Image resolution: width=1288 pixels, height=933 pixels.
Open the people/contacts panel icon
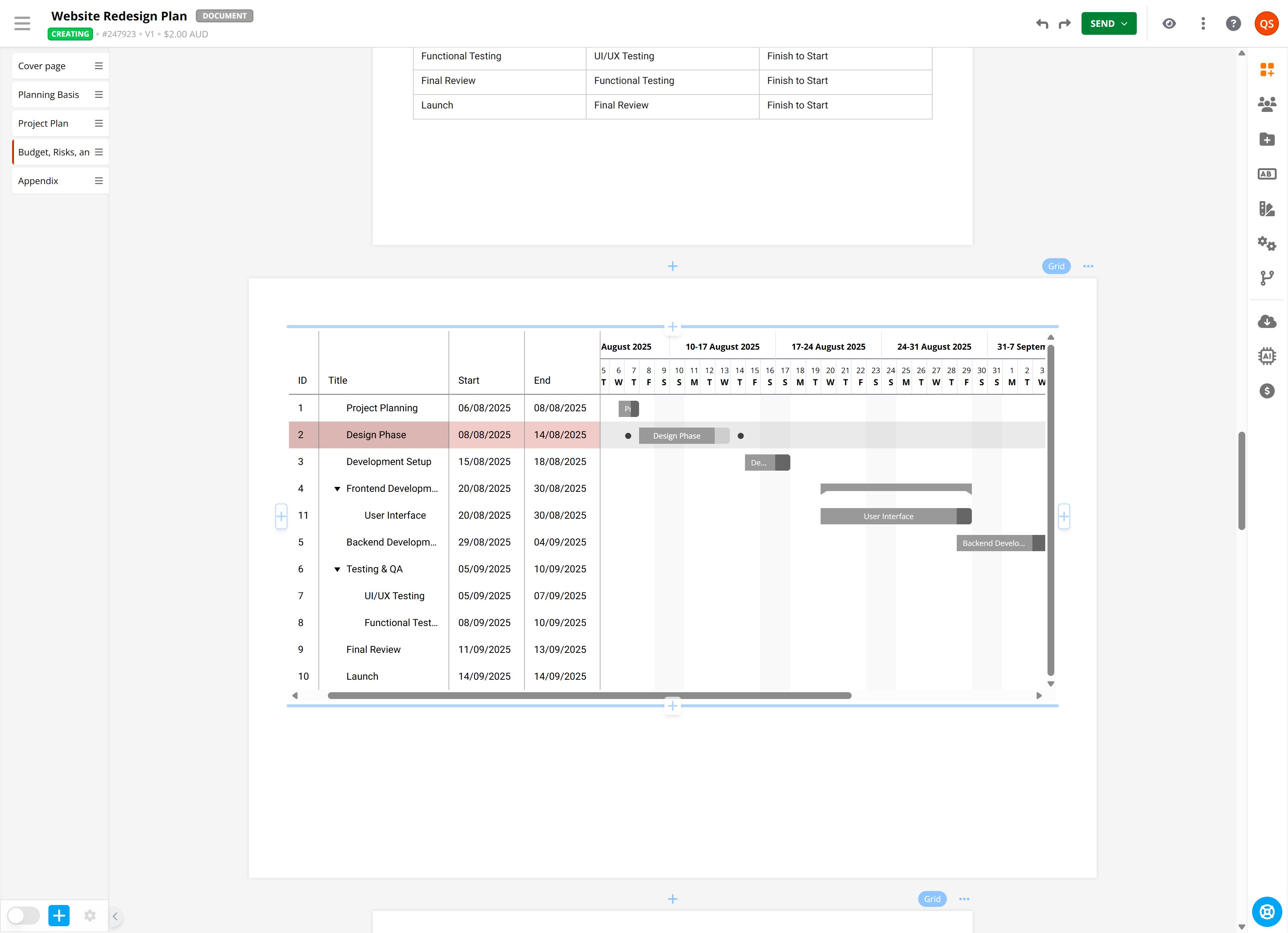1266,104
